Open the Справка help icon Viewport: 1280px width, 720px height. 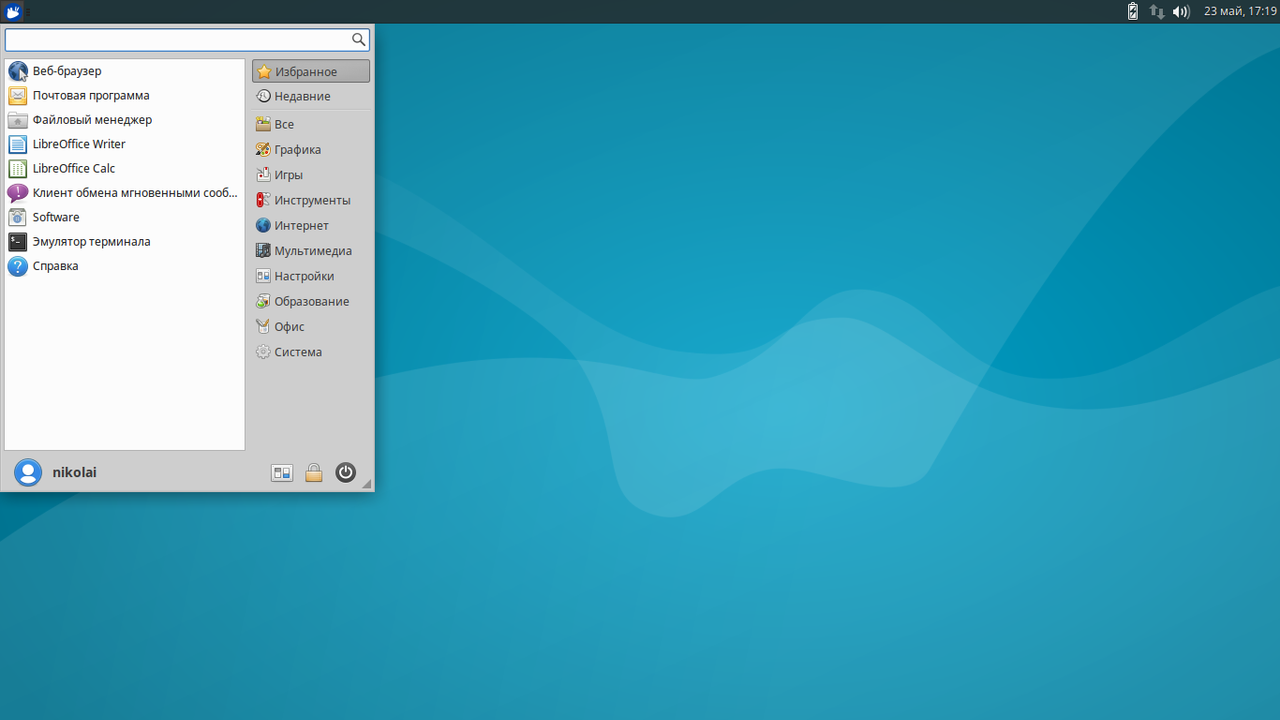click(17, 266)
